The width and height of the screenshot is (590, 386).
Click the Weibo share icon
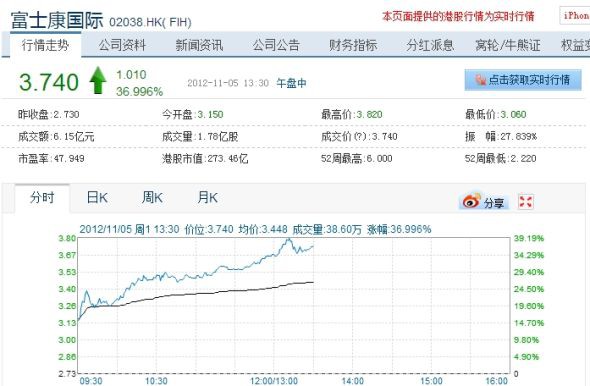tap(472, 201)
